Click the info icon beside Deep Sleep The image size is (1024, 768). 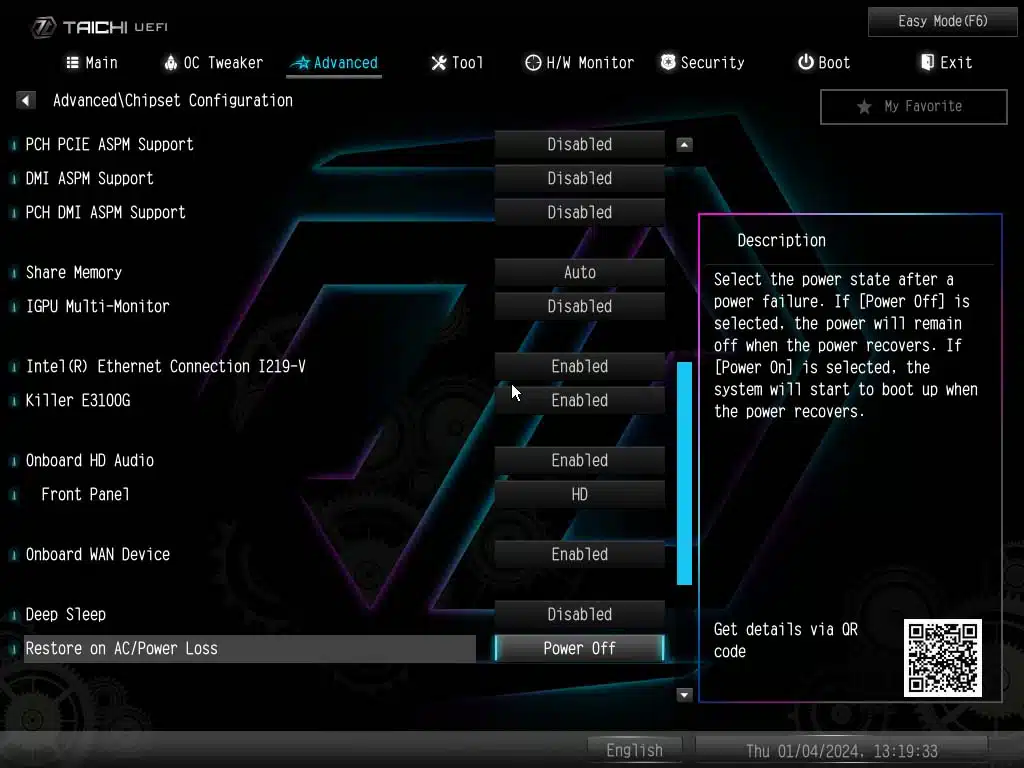tap(14, 615)
